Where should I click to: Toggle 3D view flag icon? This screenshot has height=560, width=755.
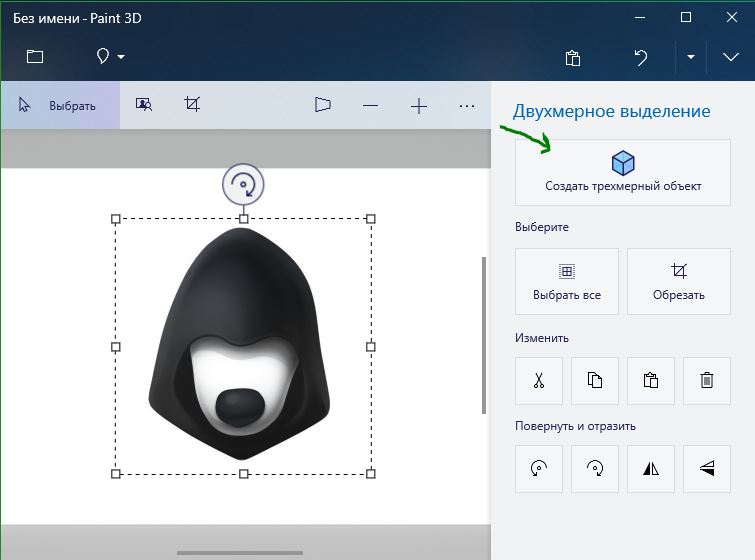pyautogui.click(x=323, y=104)
